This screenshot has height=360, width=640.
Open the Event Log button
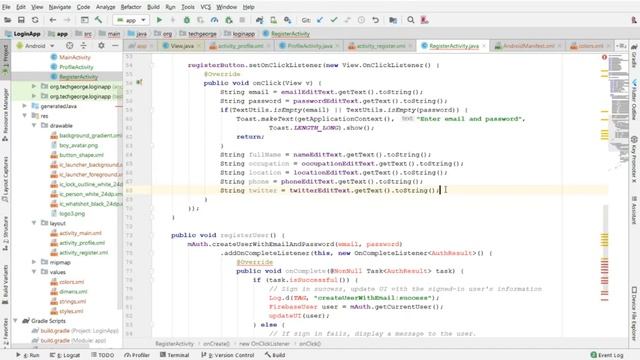(x=607, y=355)
